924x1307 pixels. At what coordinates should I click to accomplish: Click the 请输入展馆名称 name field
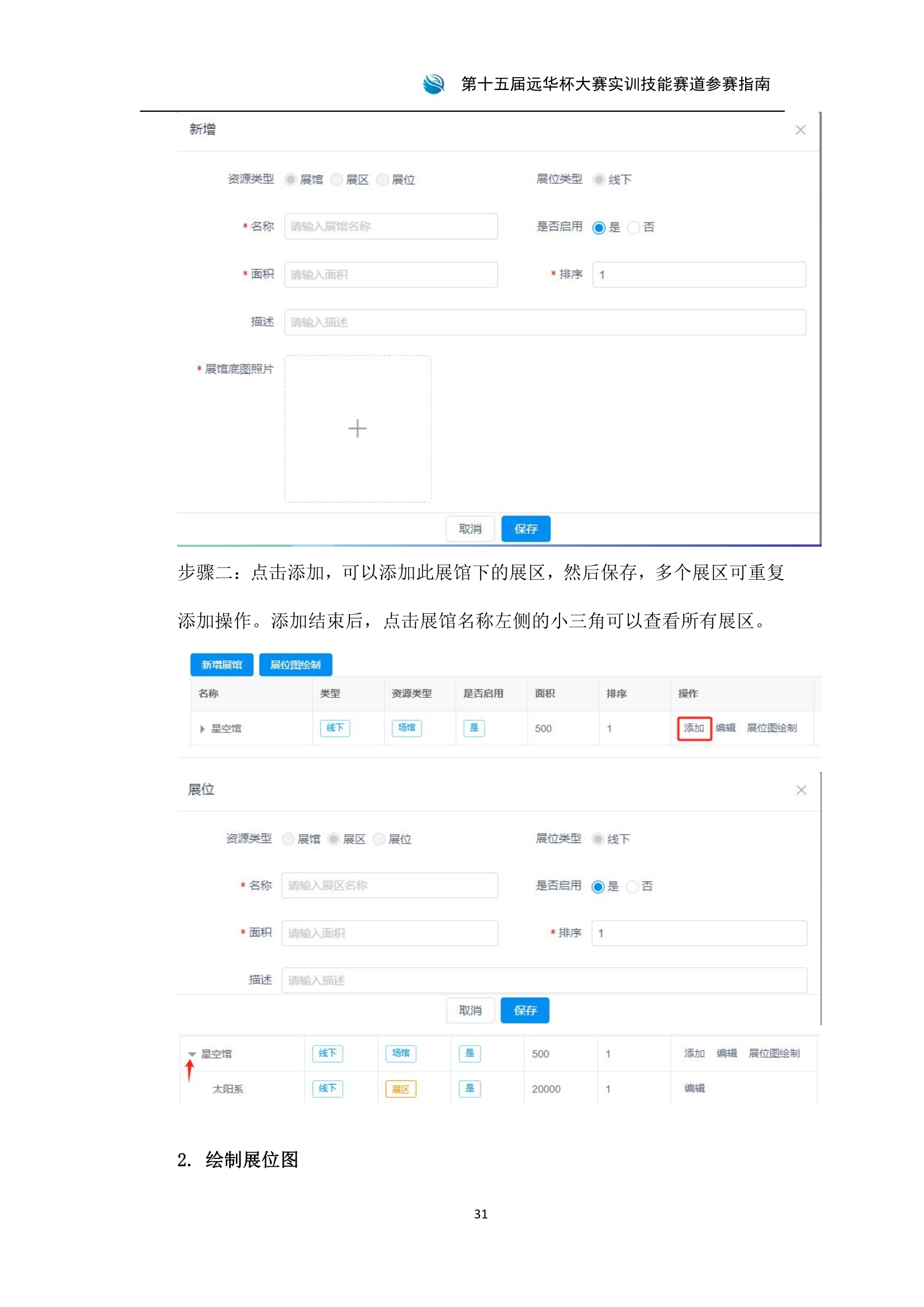pyautogui.click(x=391, y=226)
